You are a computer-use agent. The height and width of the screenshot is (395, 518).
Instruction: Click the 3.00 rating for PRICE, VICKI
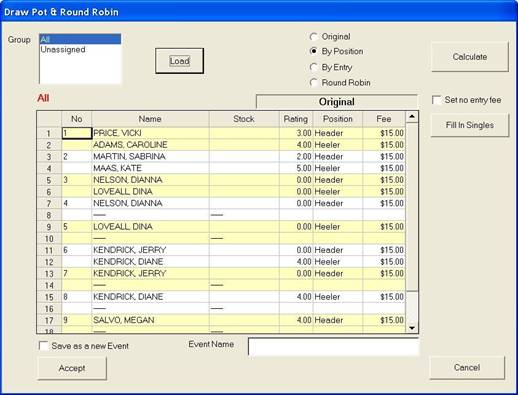click(296, 133)
